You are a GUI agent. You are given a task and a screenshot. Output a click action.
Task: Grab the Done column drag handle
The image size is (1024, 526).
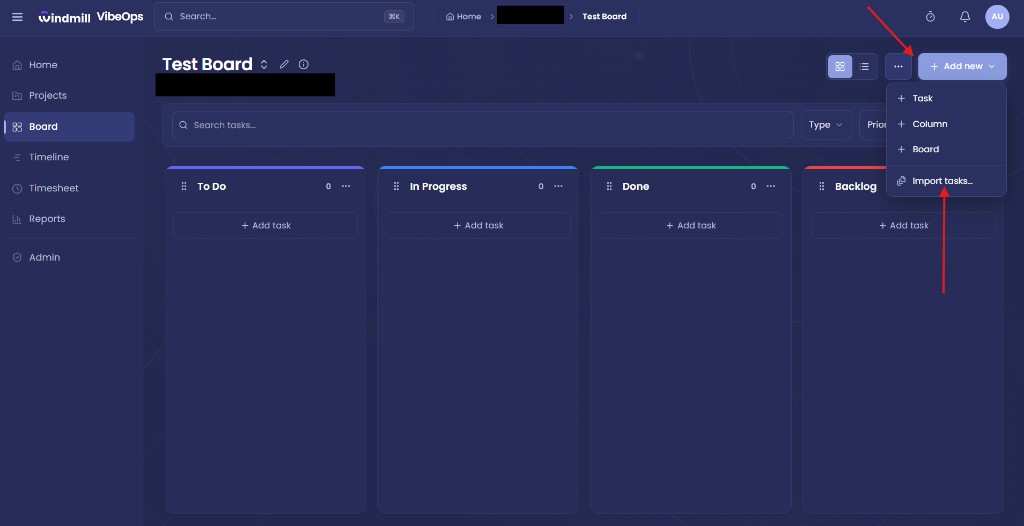609,186
